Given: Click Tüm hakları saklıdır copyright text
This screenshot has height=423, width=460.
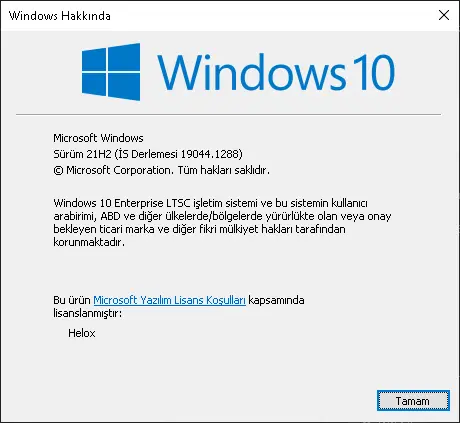Looking at the screenshot, I should (x=223, y=170).
